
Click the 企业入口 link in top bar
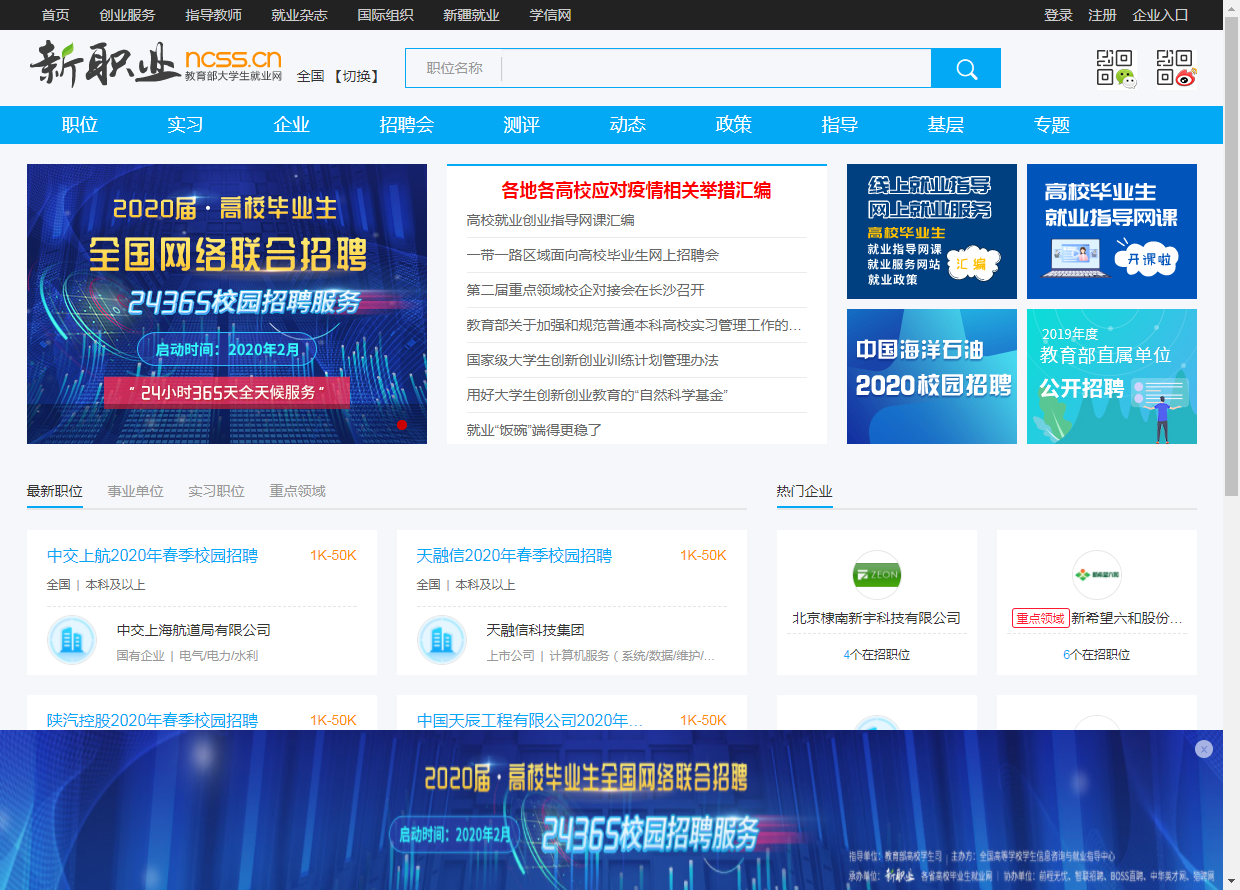[x=1160, y=15]
